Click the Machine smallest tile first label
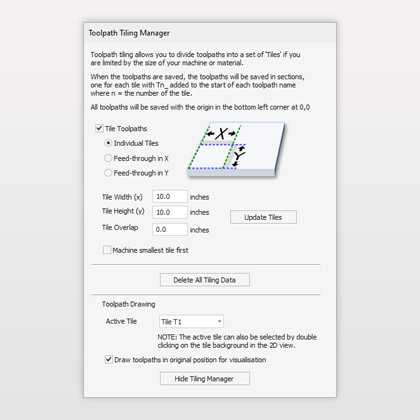This screenshot has height=420, width=420. pyautogui.click(x=150, y=250)
